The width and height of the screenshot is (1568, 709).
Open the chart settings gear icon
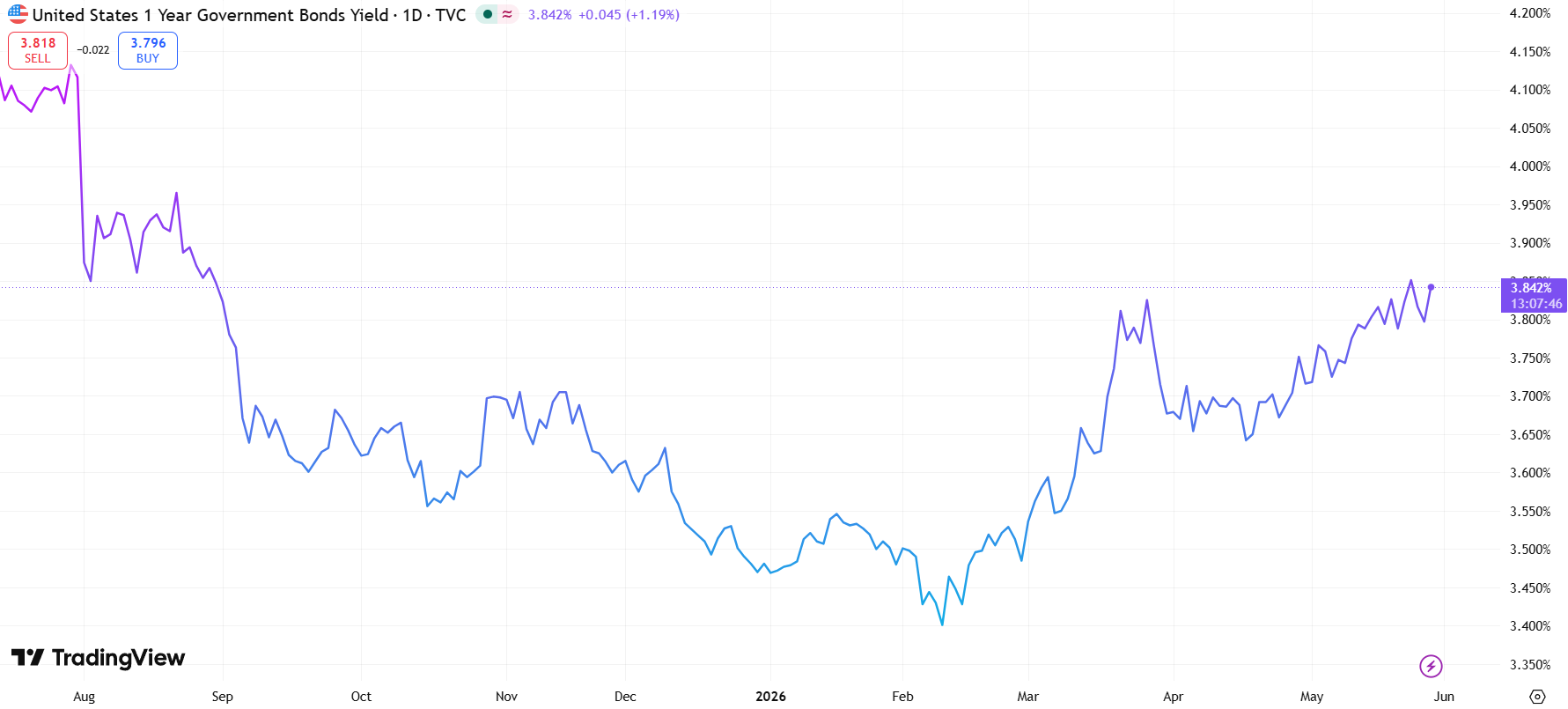[1537, 696]
